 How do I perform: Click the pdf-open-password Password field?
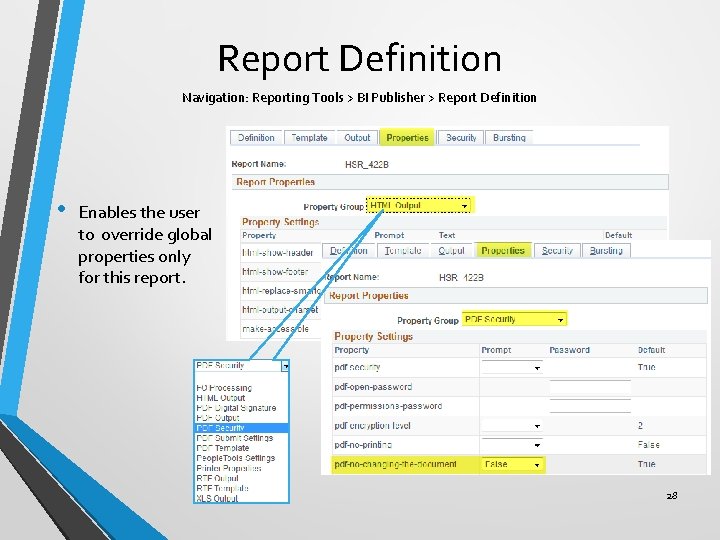point(590,387)
